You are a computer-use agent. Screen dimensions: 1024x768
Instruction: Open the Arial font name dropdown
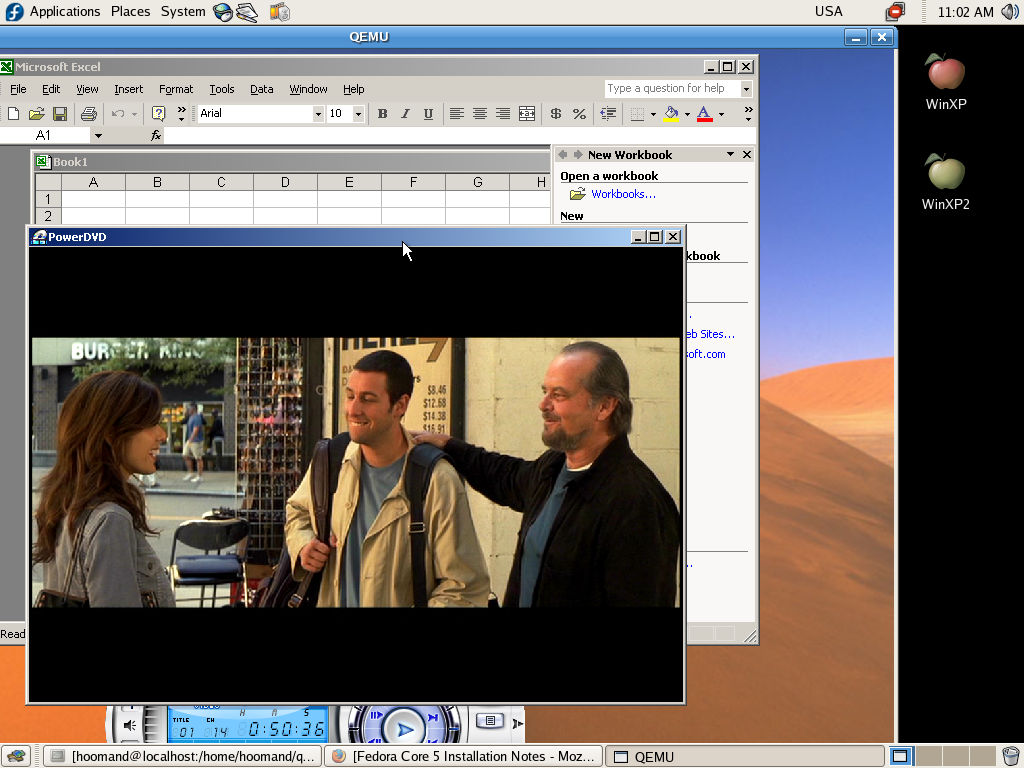click(318, 114)
